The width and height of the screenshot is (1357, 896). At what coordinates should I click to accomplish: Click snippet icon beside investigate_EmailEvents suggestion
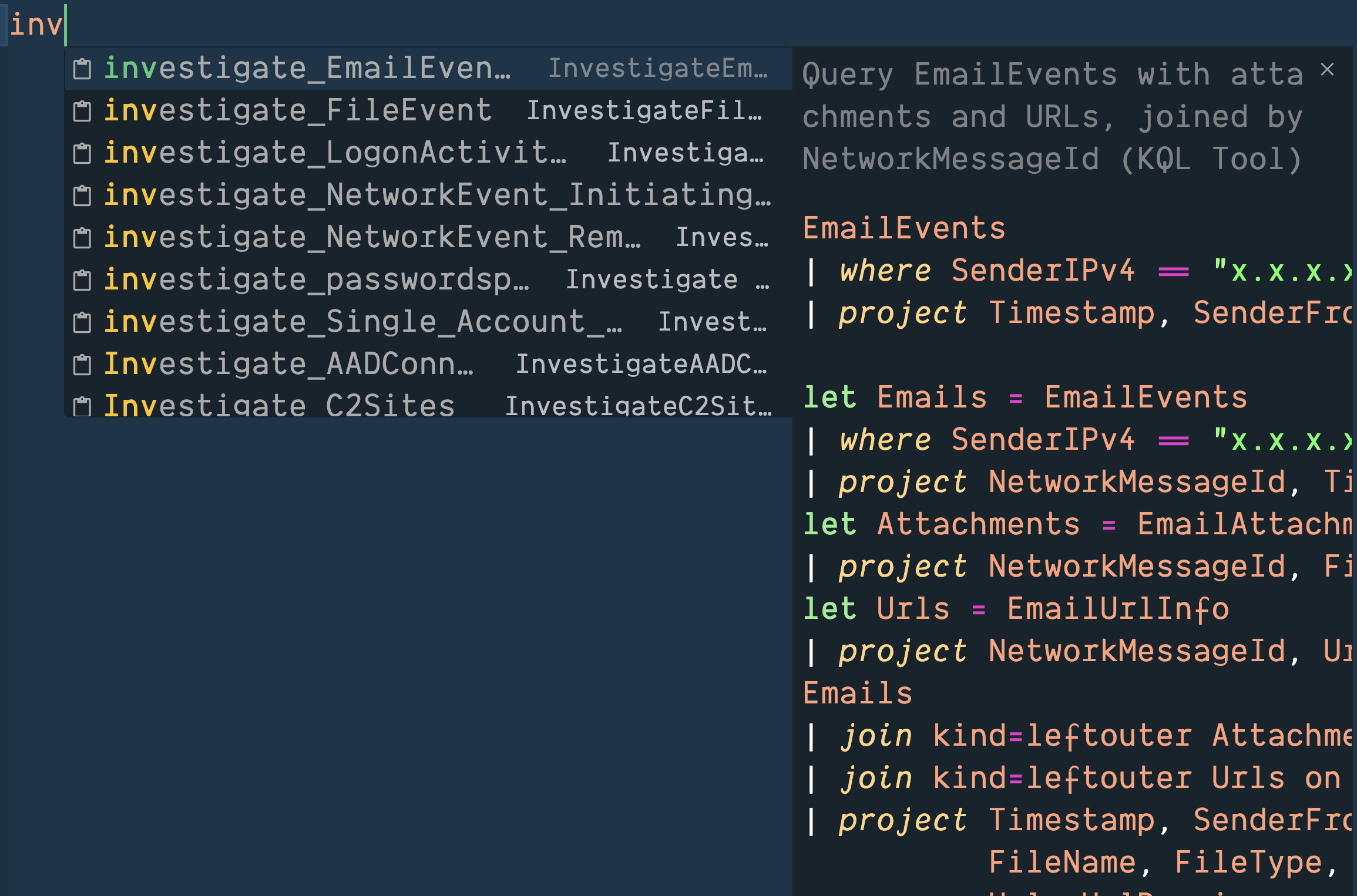coord(82,69)
